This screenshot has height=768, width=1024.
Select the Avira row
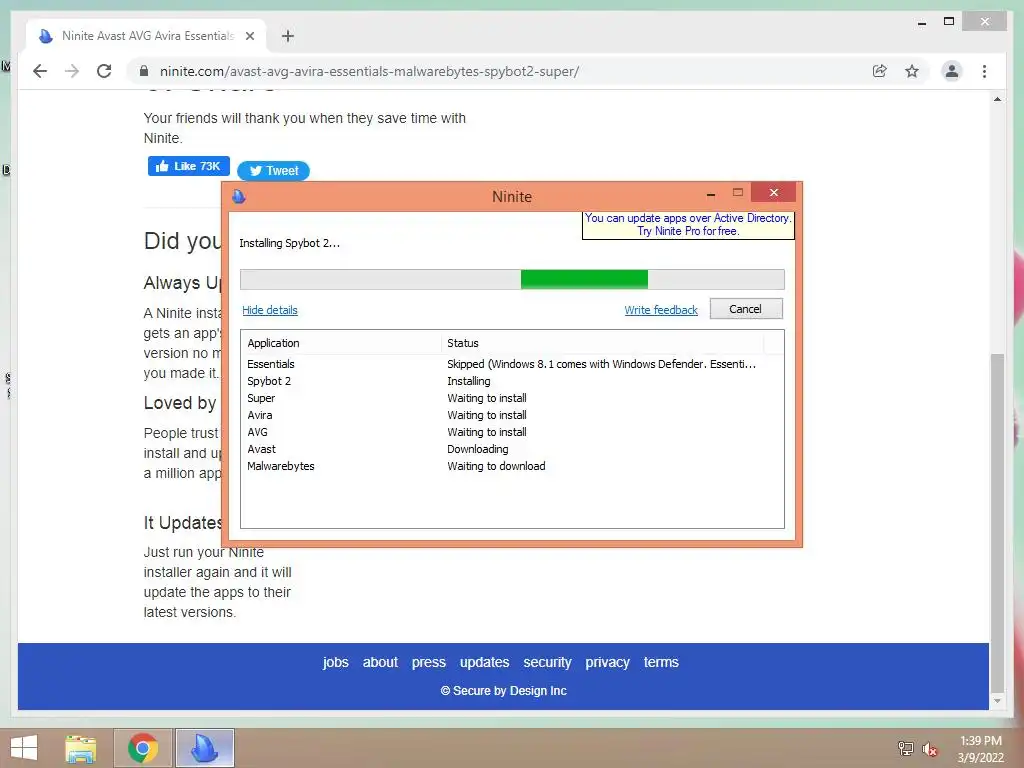[x=512, y=415]
